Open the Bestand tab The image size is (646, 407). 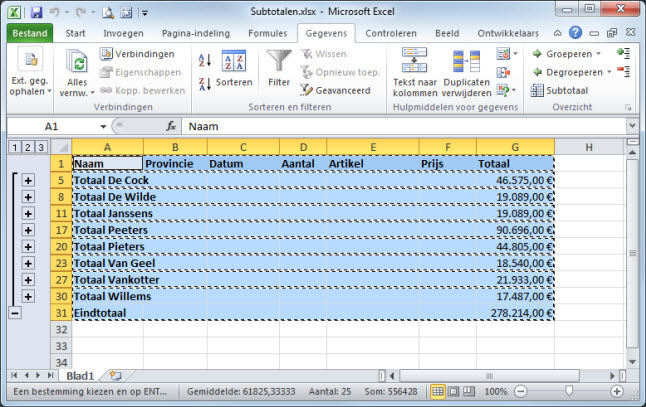pyautogui.click(x=30, y=33)
